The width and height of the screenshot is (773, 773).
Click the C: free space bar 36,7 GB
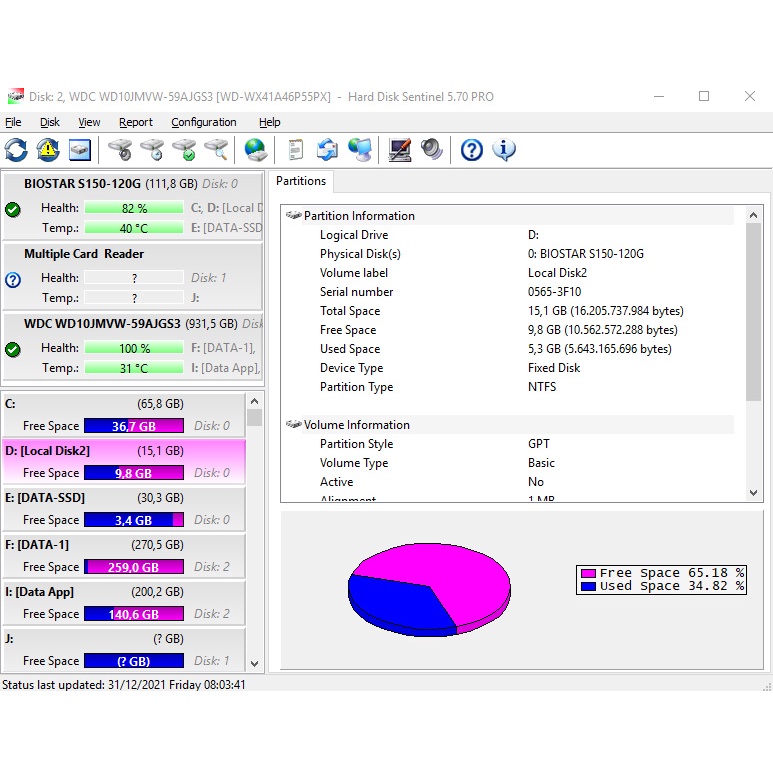[134, 425]
